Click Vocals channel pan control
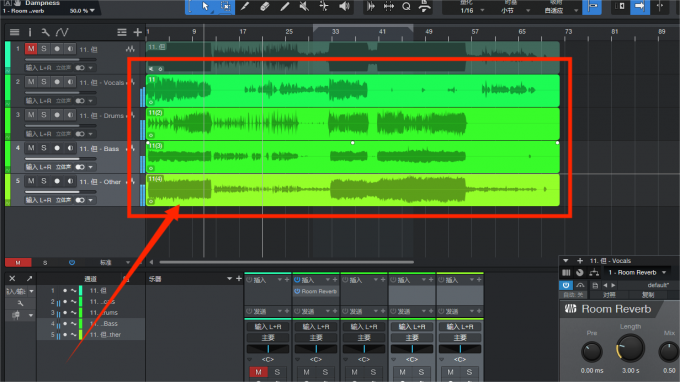Viewport: 680px width, 382px height. tap(316, 349)
